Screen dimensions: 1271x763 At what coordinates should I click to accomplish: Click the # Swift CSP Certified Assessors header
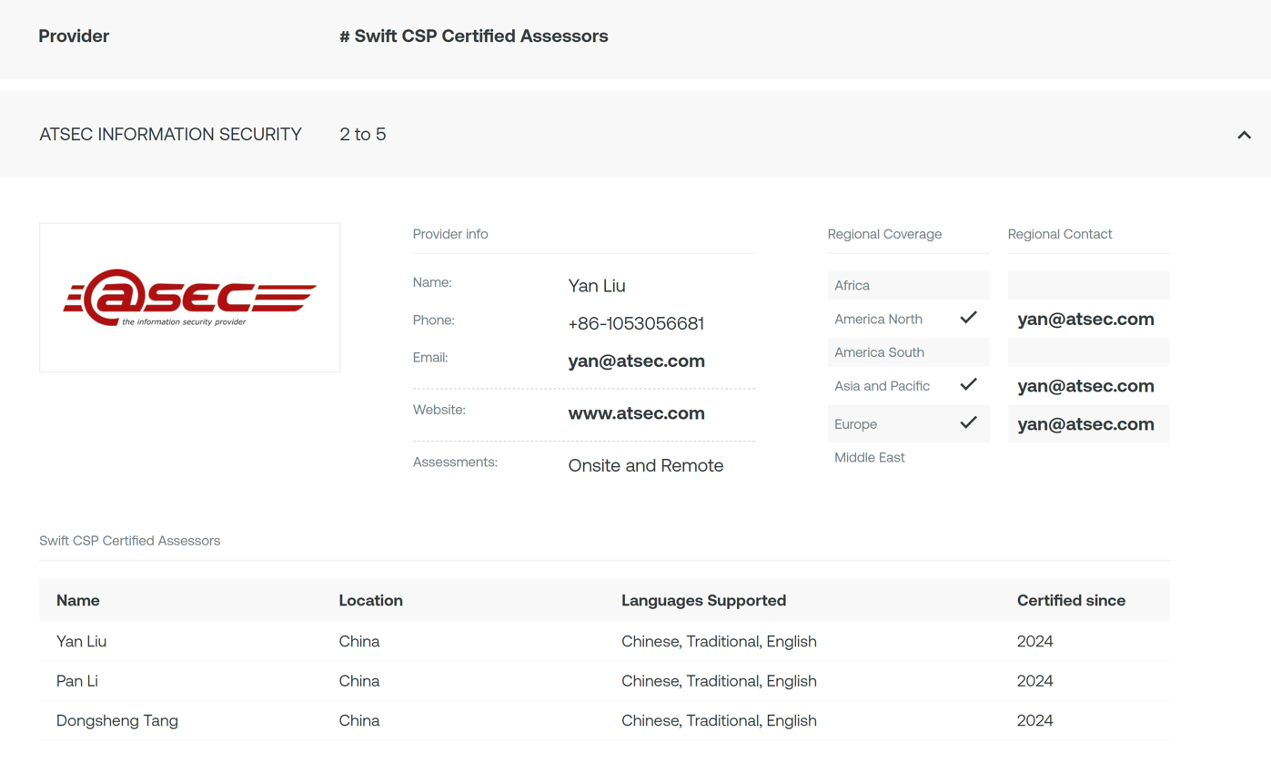(473, 36)
